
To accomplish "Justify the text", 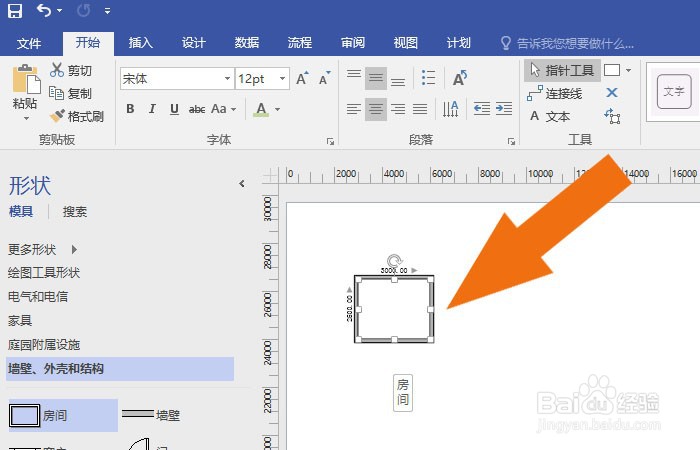I will [x=420, y=109].
